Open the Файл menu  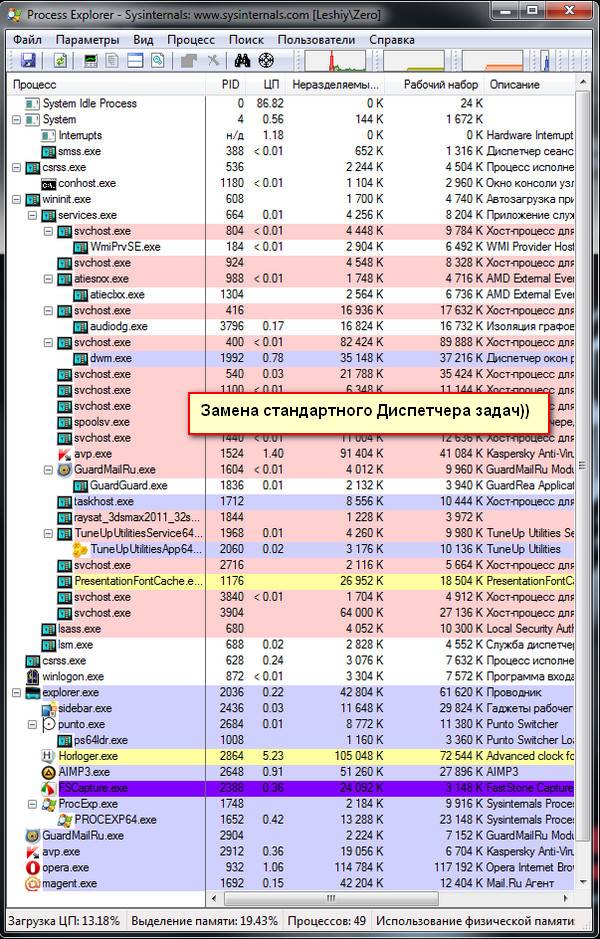point(27,39)
